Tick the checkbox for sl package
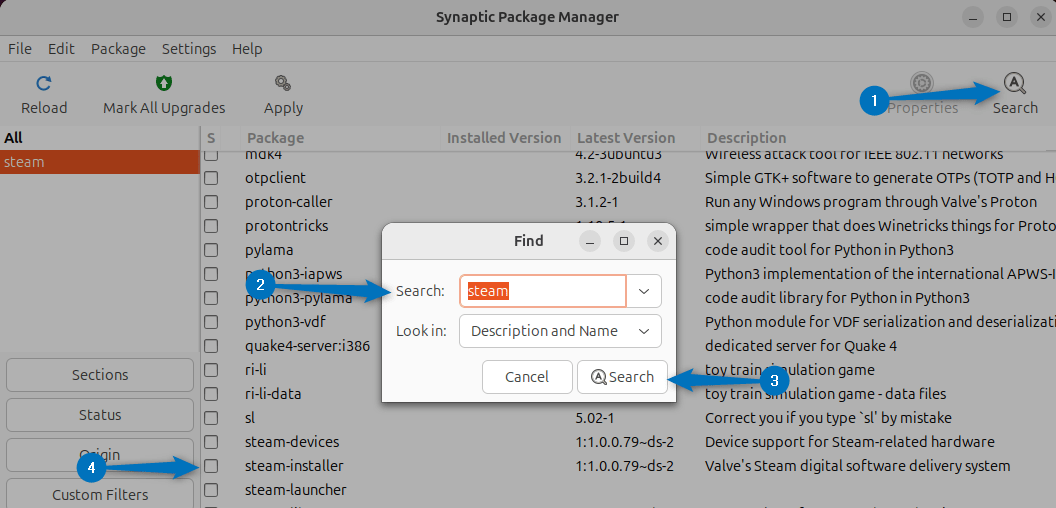 coord(211,418)
